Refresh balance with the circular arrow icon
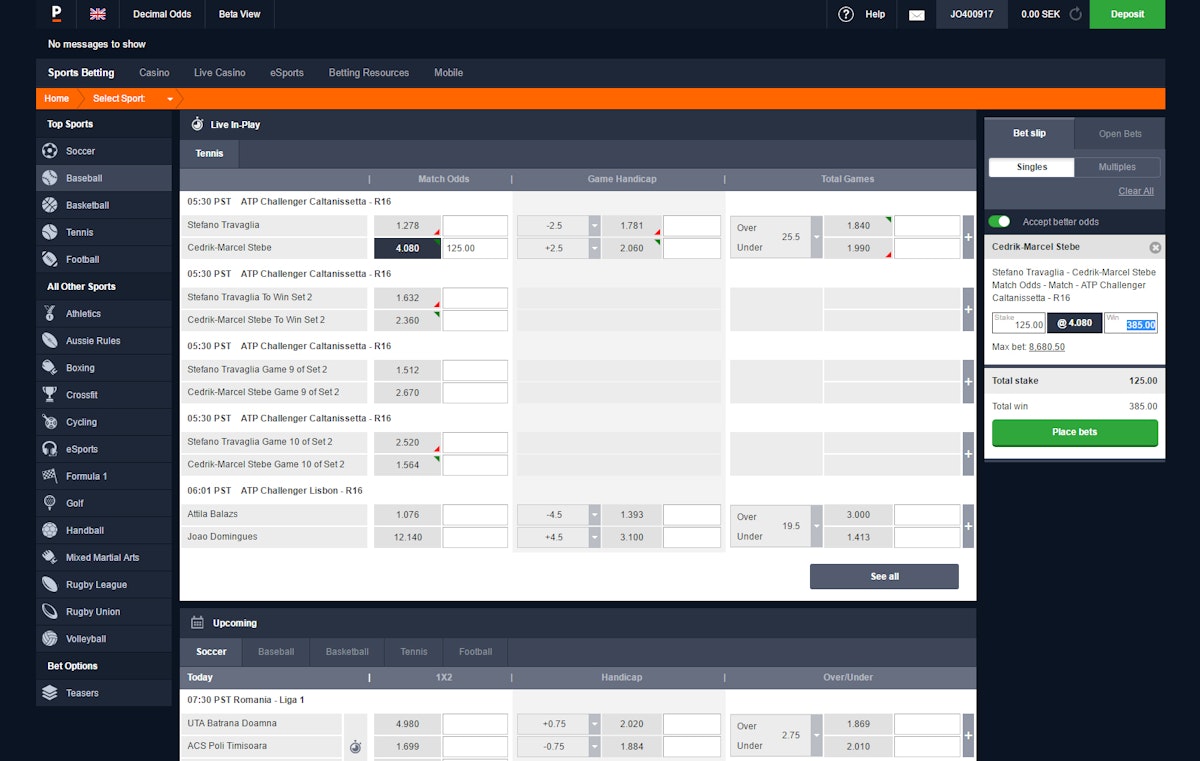The width and height of the screenshot is (1200, 761). tap(1076, 14)
